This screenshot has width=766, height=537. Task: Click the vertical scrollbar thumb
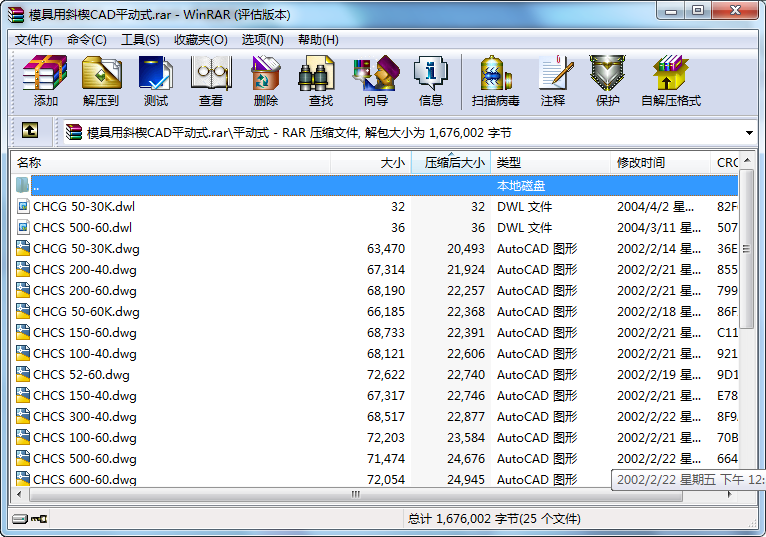tap(746, 249)
